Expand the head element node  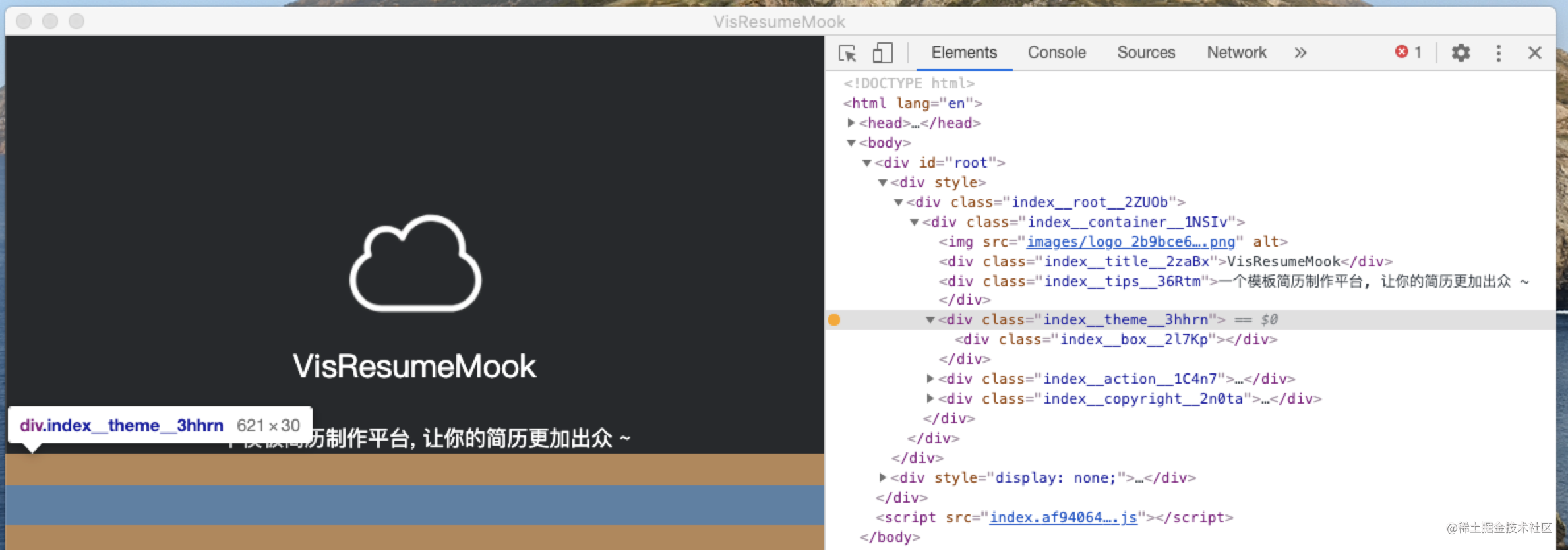pyautogui.click(x=851, y=123)
